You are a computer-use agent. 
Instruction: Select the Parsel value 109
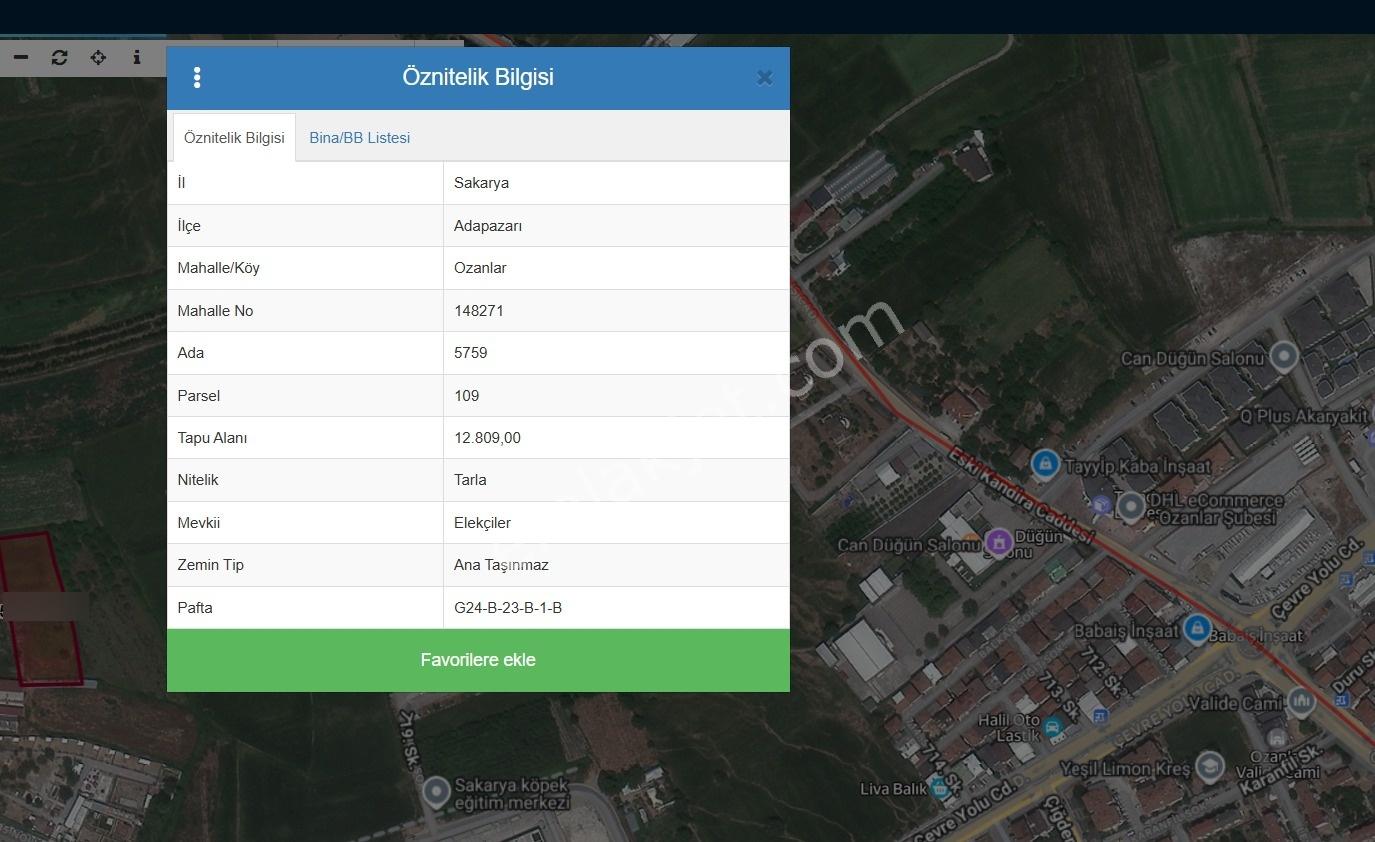(x=467, y=396)
